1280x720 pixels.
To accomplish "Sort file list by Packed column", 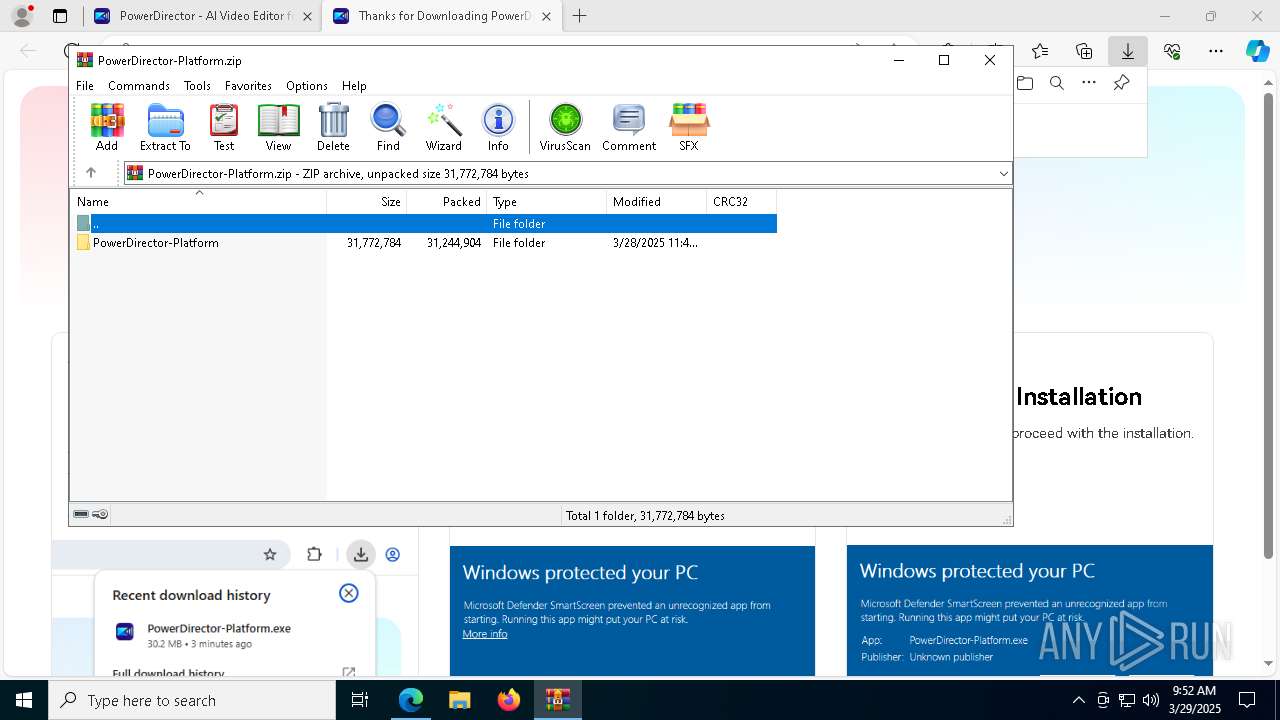I will click(447, 202).
